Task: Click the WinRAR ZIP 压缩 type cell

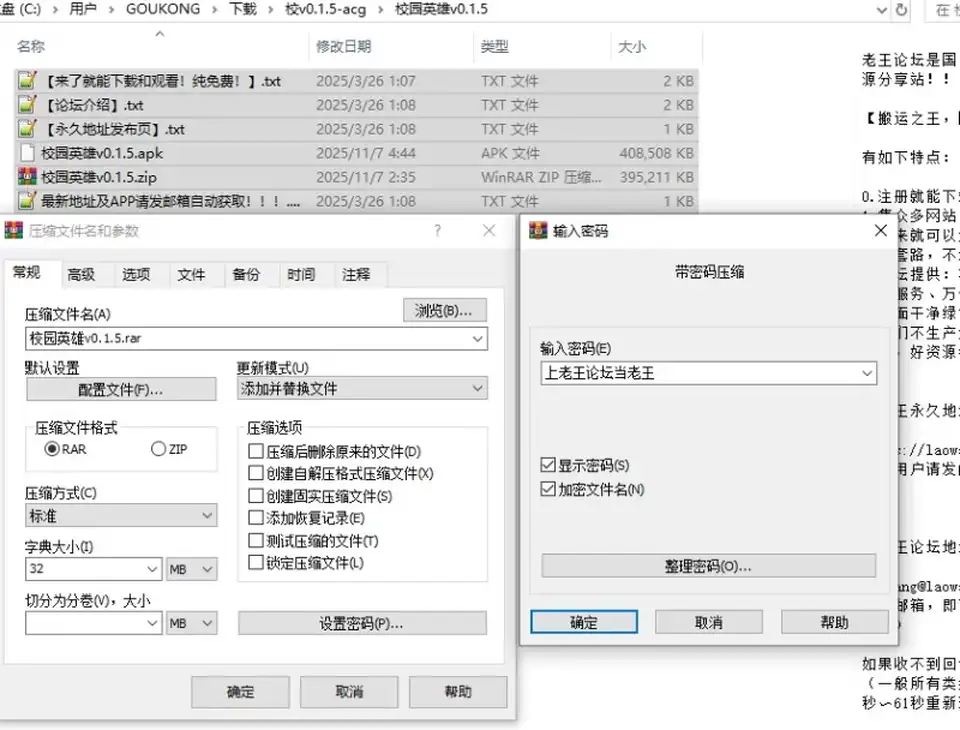Action: 541,177
